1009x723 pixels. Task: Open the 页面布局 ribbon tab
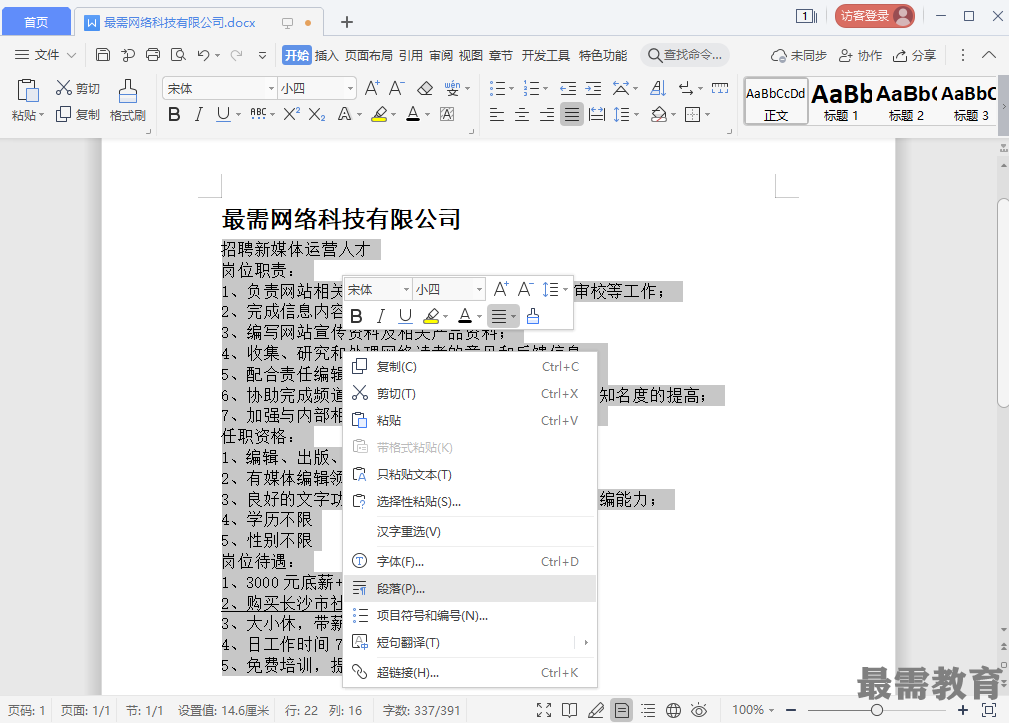(368, 55)
